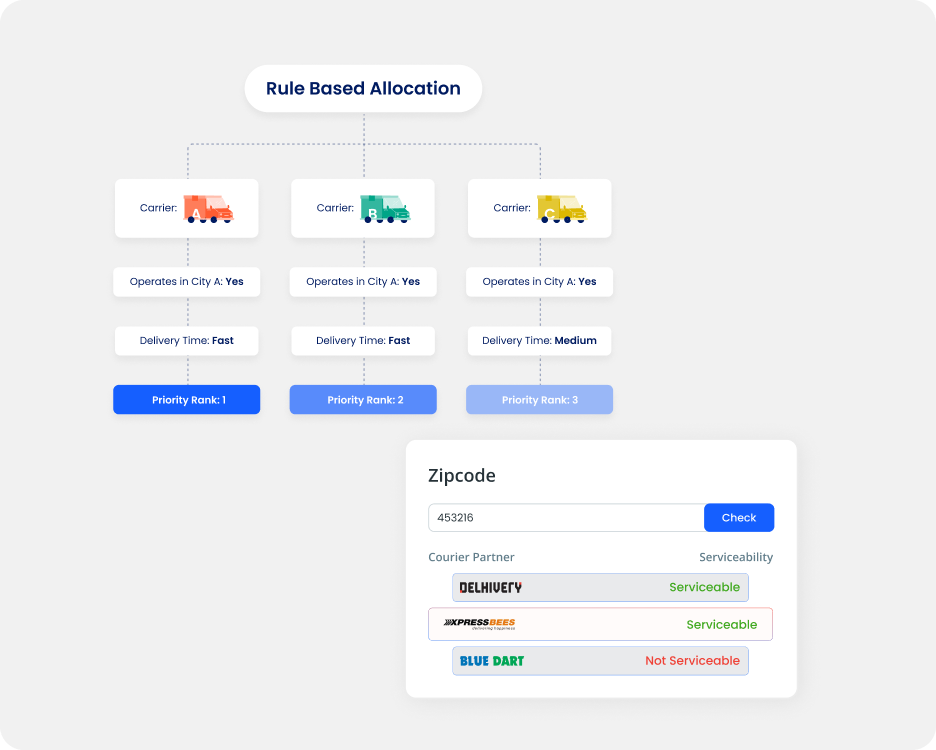Click the Rule Based Allocation header node
936x750 pixels.
(x=363, y=88)
